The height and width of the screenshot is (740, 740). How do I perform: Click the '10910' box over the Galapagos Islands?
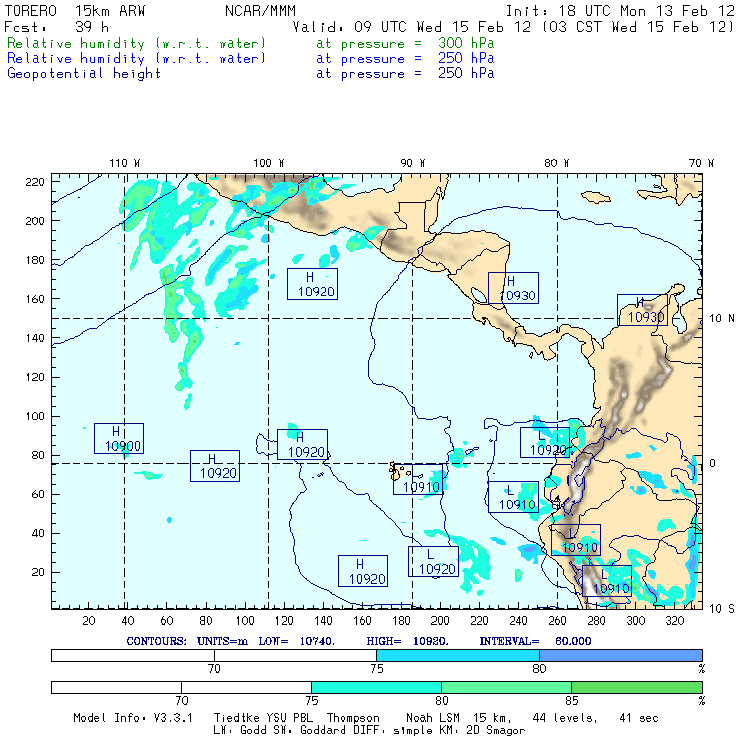point(418,479)
